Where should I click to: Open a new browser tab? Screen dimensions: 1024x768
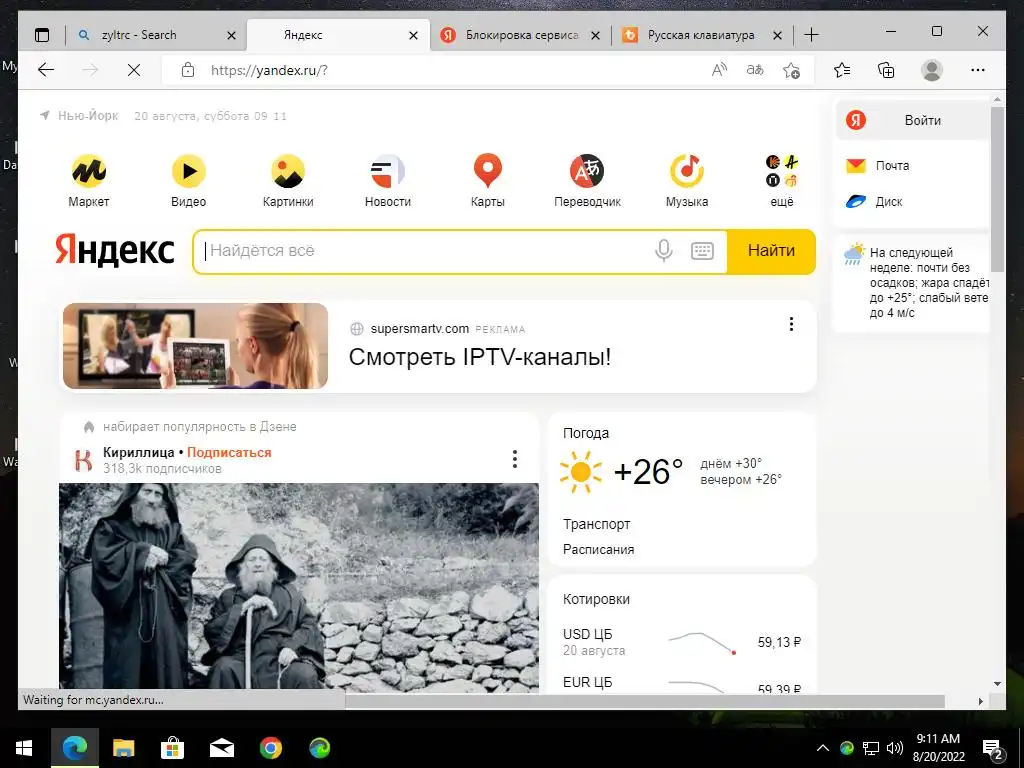[811, 35]
